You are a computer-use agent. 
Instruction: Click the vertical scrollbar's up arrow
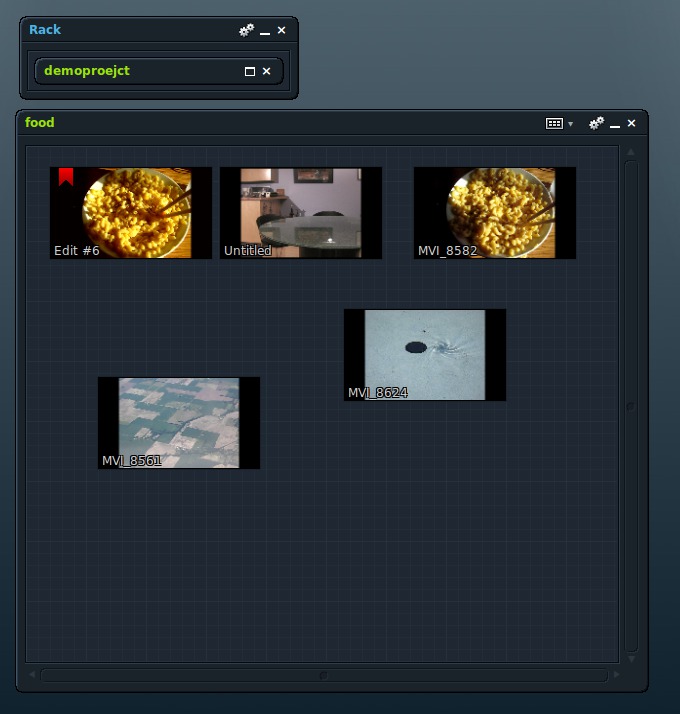click(x=630, y=153)
